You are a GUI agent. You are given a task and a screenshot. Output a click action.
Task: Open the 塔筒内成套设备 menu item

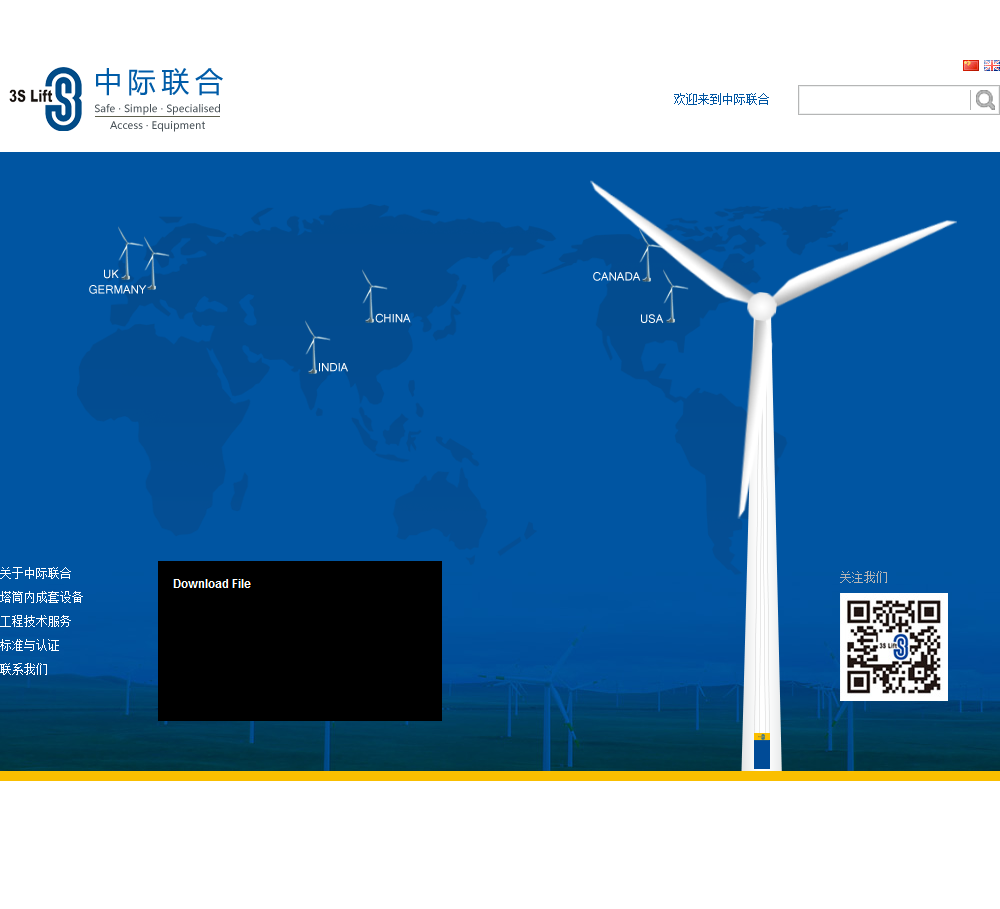[42, 598]
